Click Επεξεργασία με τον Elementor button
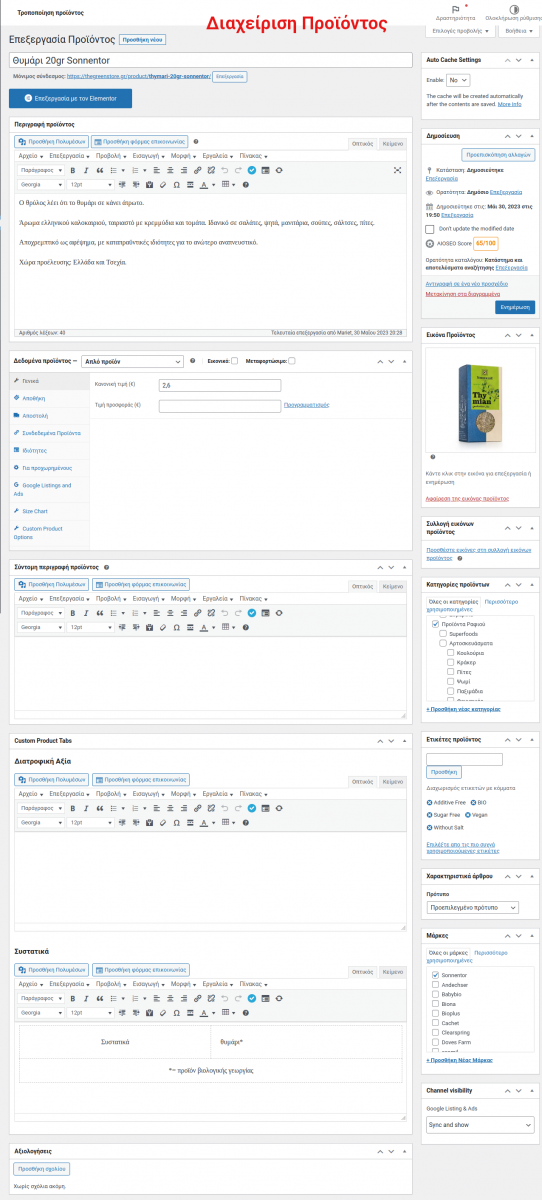This screenshot has width=542, height=1200. point(70,99)
